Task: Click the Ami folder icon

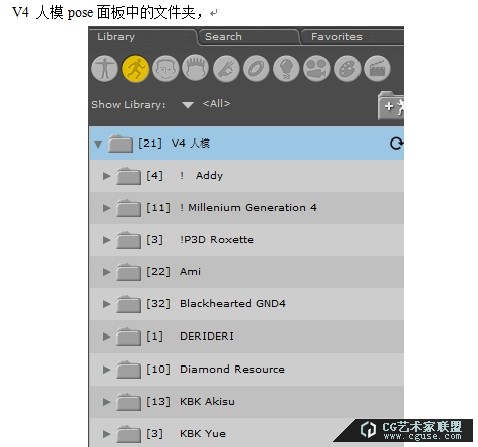Action: click(128, 272)
